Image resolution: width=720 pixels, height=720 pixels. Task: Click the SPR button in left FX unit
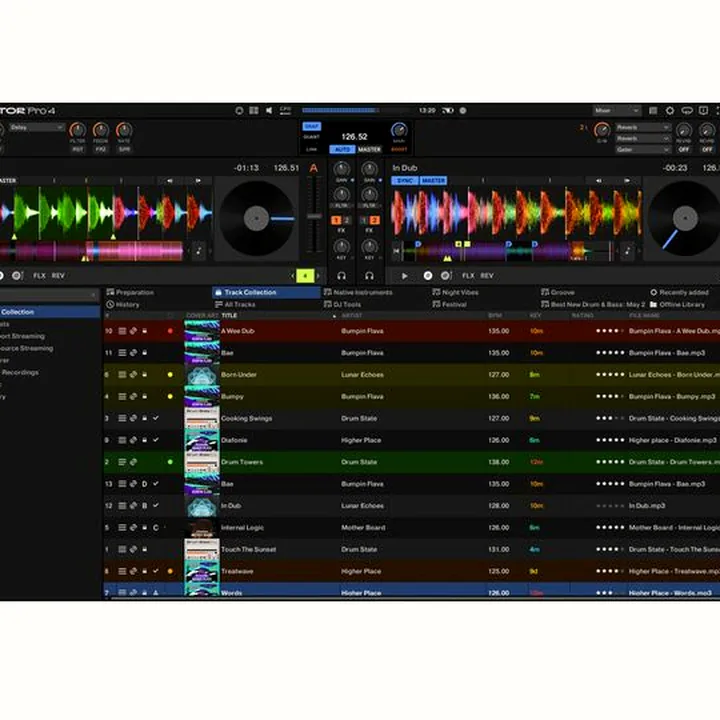click(124, 149)
